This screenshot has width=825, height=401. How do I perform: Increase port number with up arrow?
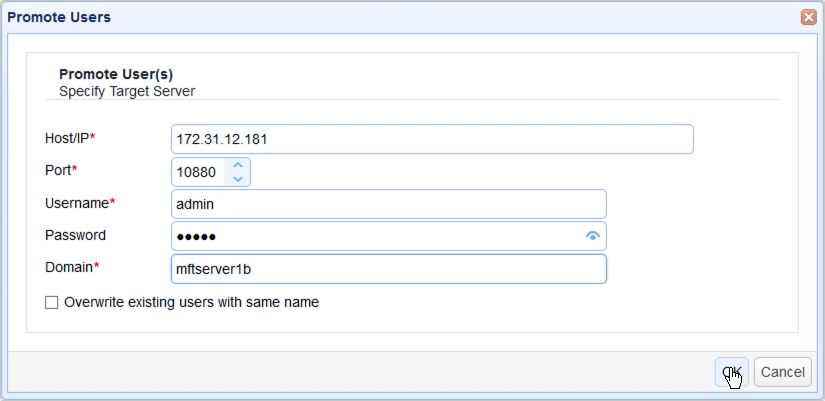point(238,164)
